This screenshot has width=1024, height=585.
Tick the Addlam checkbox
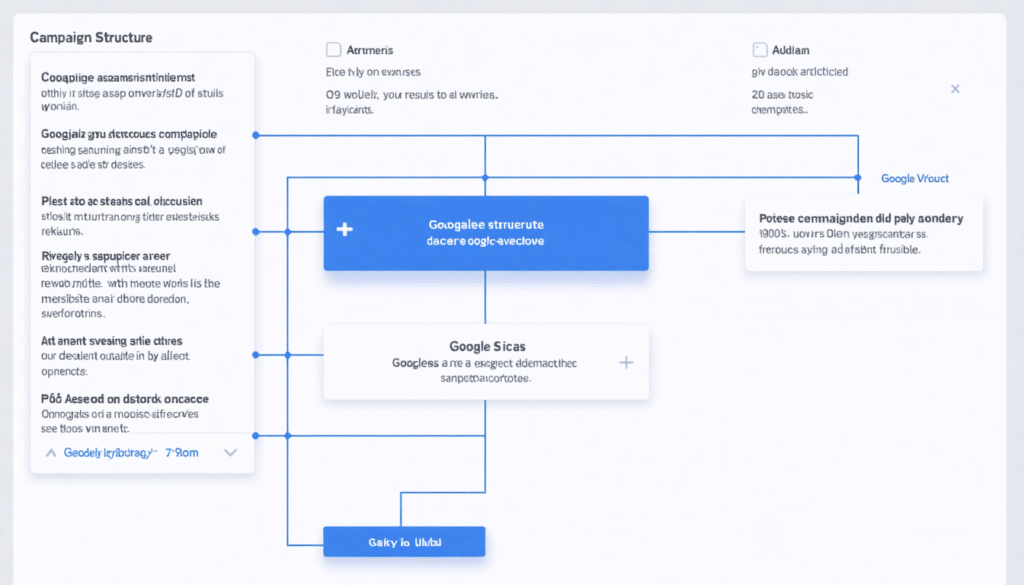pyautogui.click(x=760, y=50)
